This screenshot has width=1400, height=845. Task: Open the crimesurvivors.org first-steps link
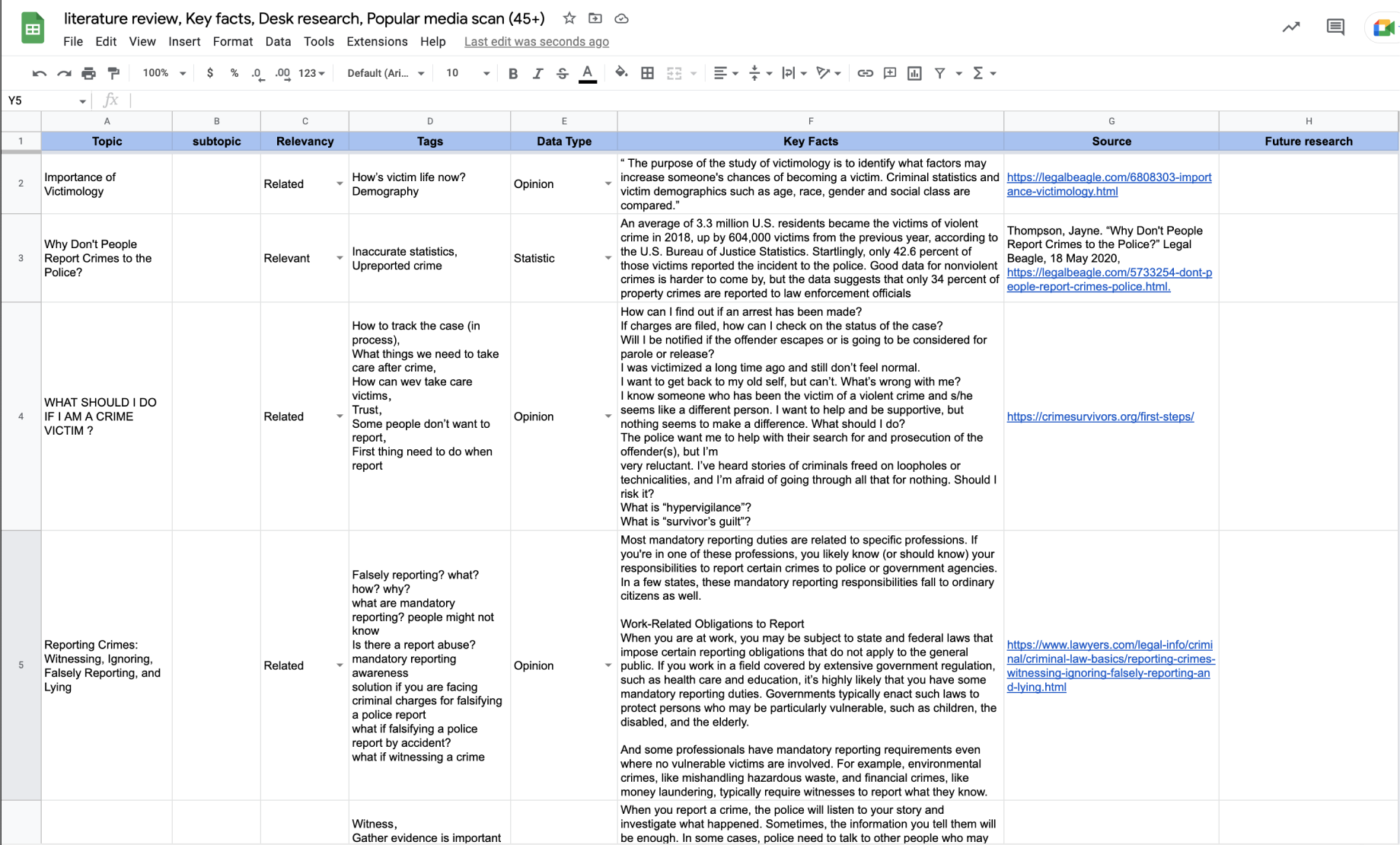(x=1100, y=416)
